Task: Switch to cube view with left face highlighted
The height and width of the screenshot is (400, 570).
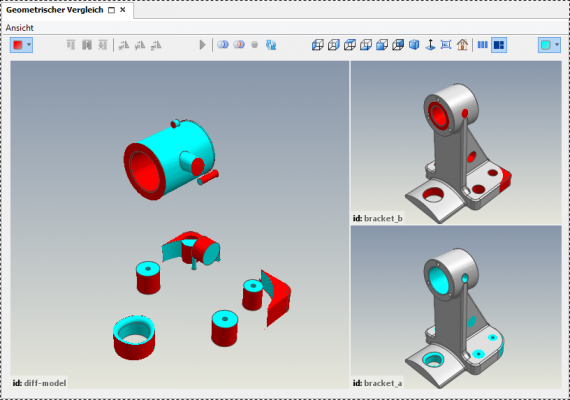Action: coord(318,45)
